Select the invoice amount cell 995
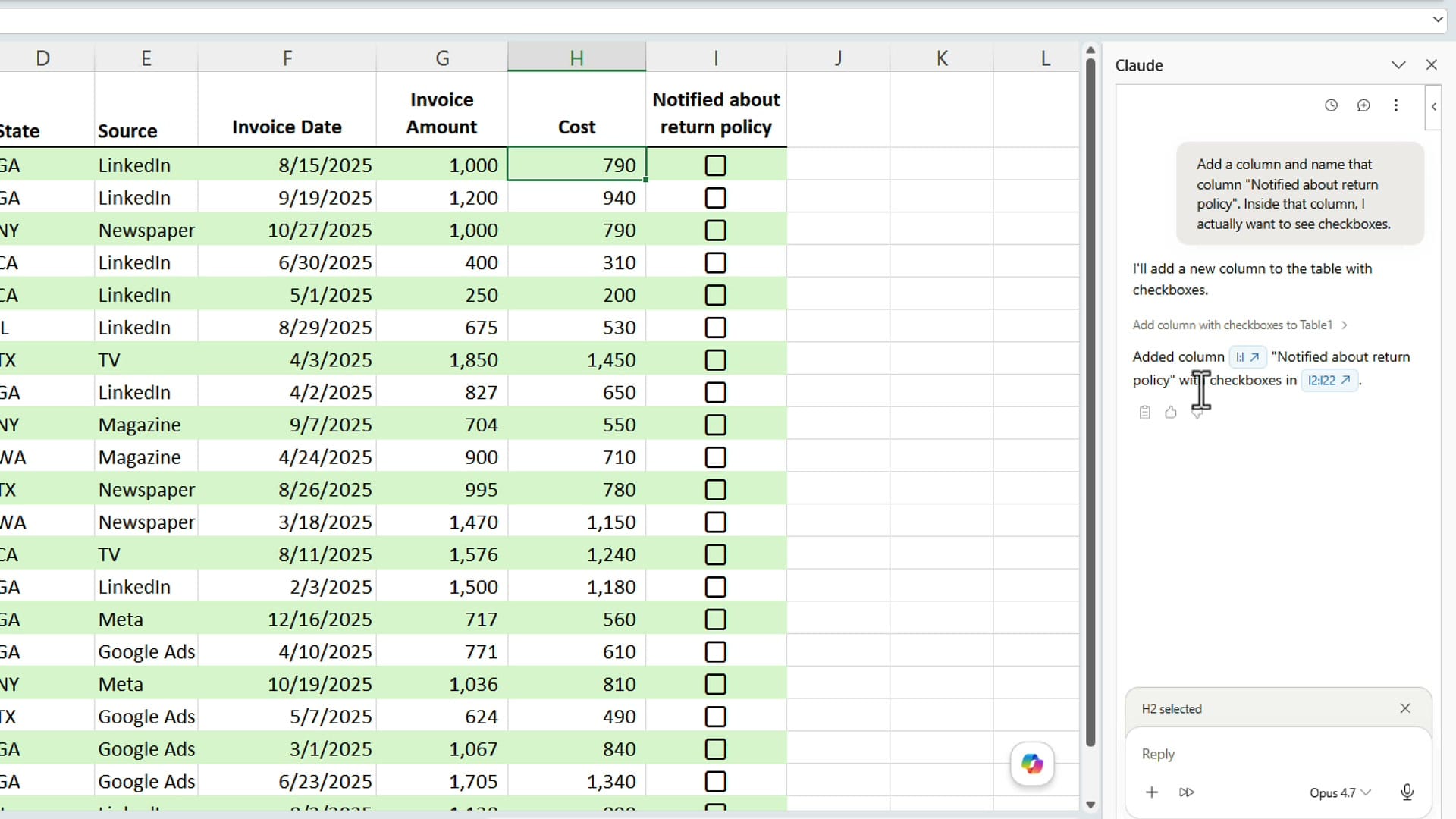The image size is (1456, 819). (442, 490)
